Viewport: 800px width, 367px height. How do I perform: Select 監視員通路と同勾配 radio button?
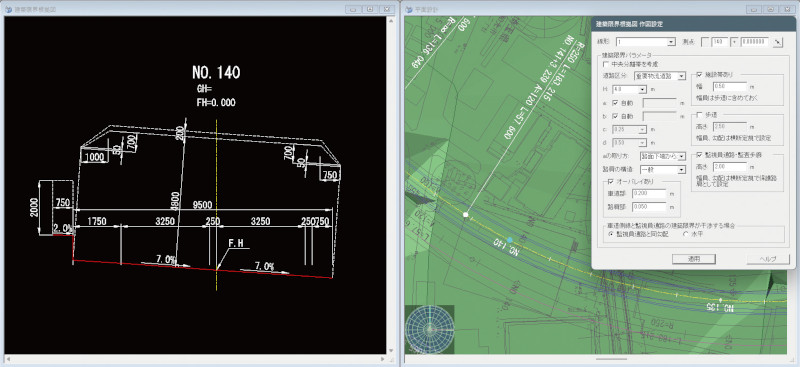[x=611, y=234]
